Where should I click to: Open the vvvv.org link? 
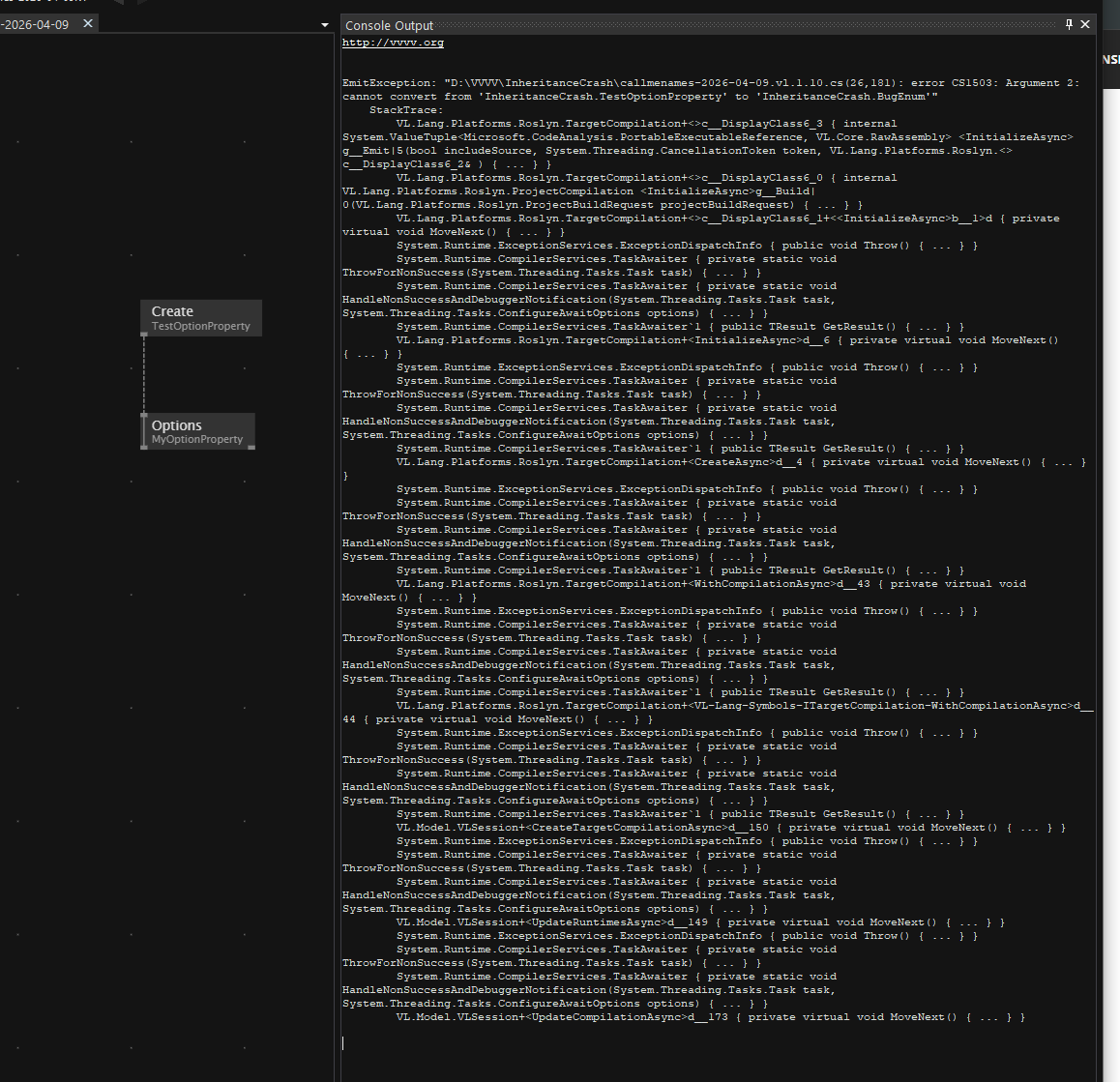pos(393,43)
